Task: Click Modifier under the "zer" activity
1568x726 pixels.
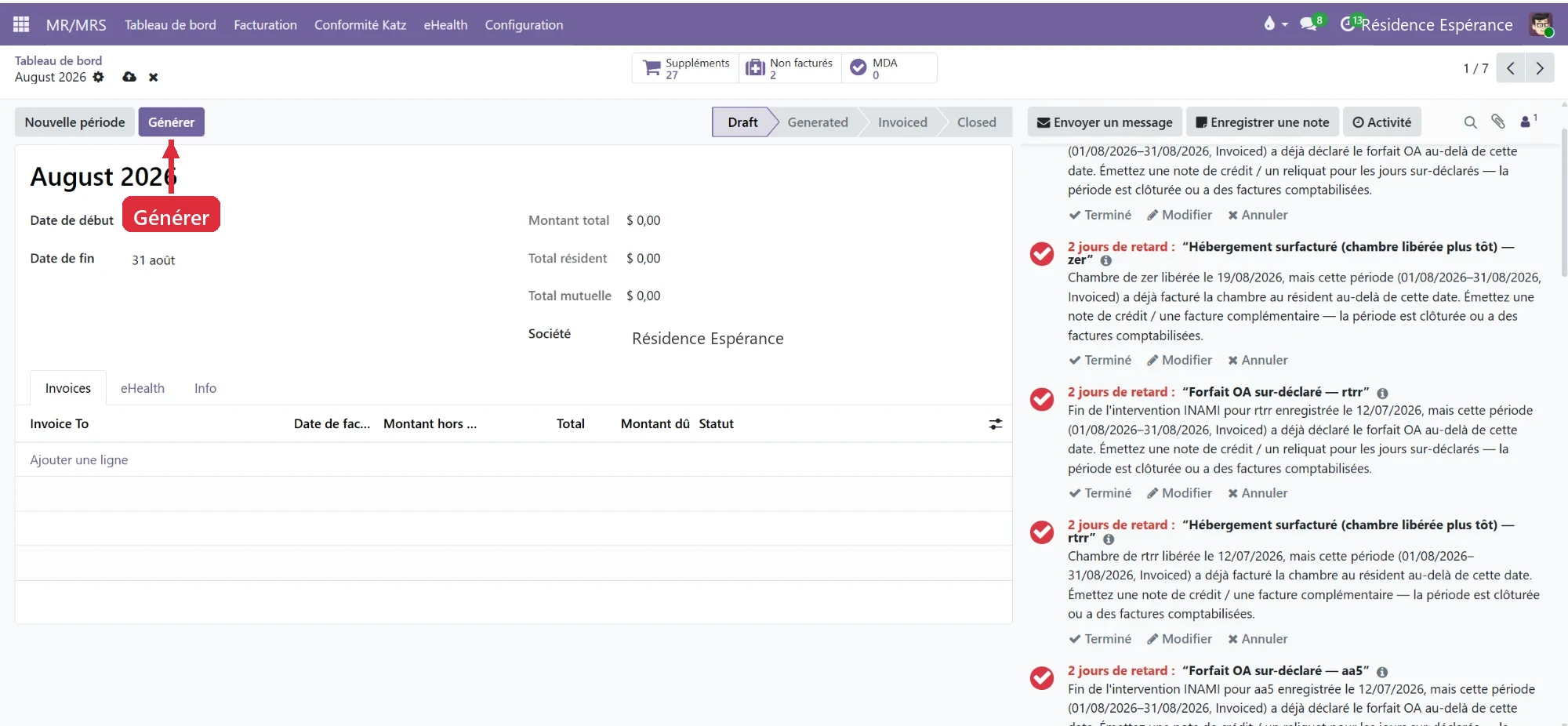Action: (1179, 360)
